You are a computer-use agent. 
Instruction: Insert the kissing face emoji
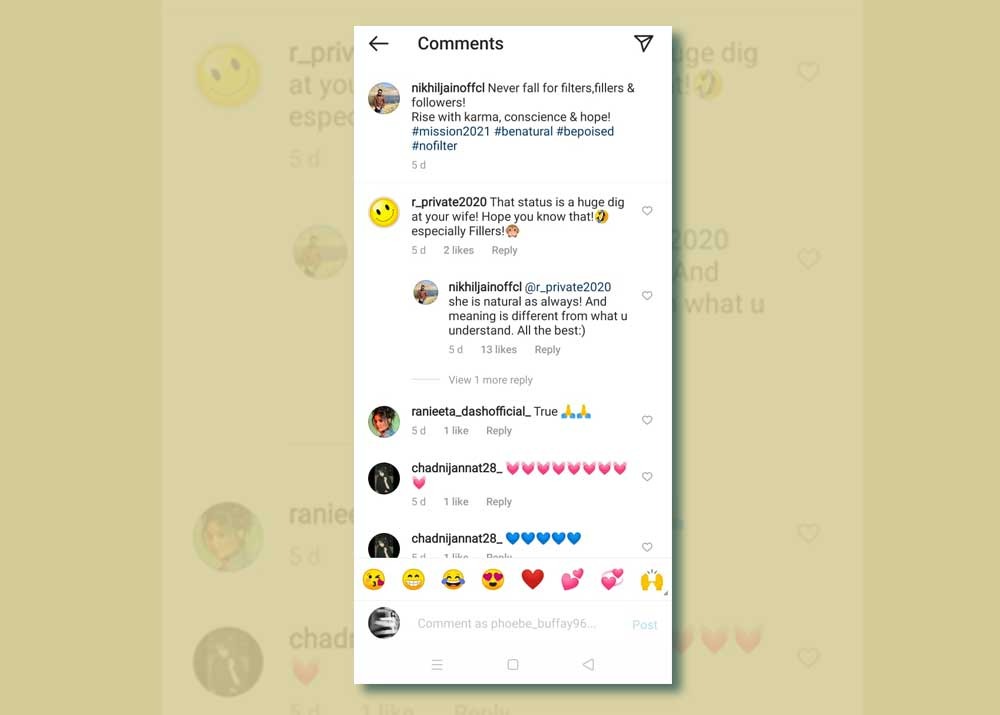coord(374,579)
